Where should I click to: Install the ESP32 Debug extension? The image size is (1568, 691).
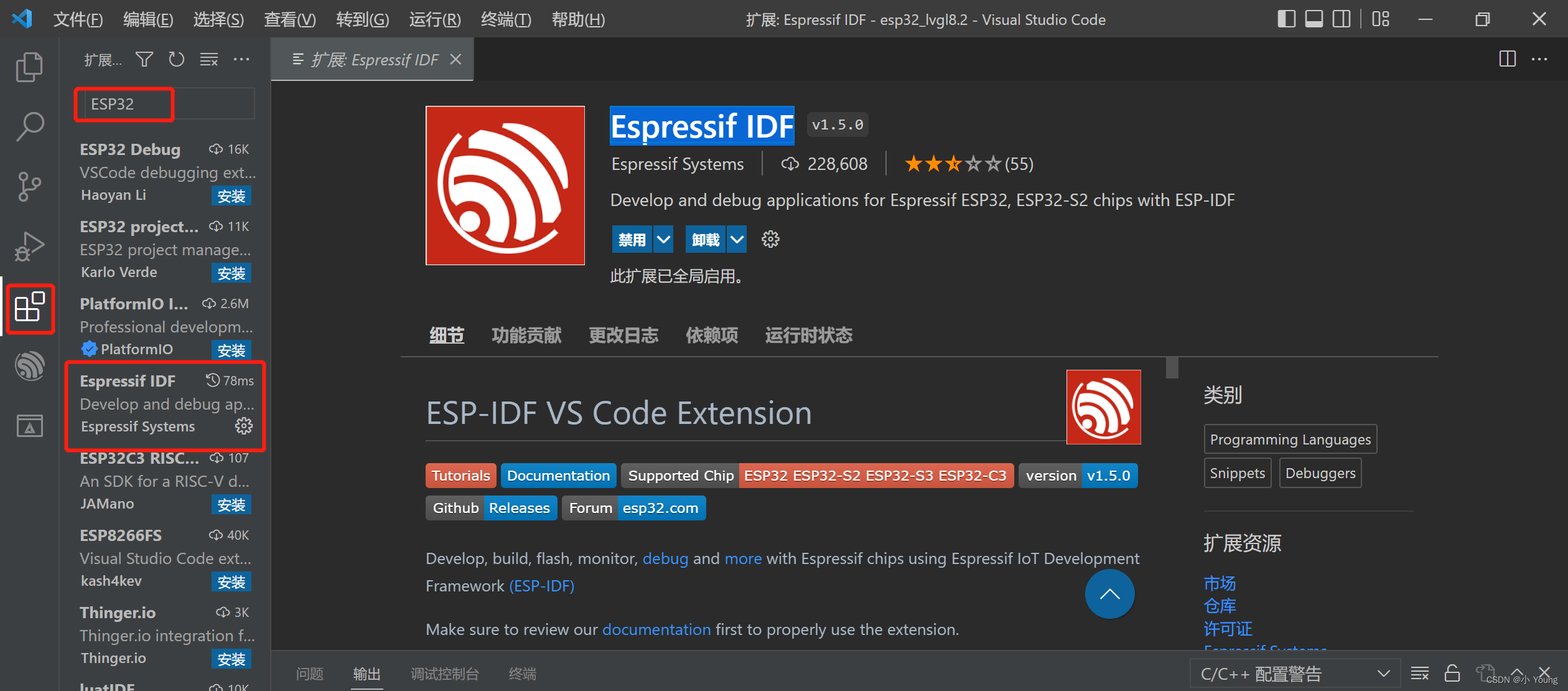click(231, 196)
